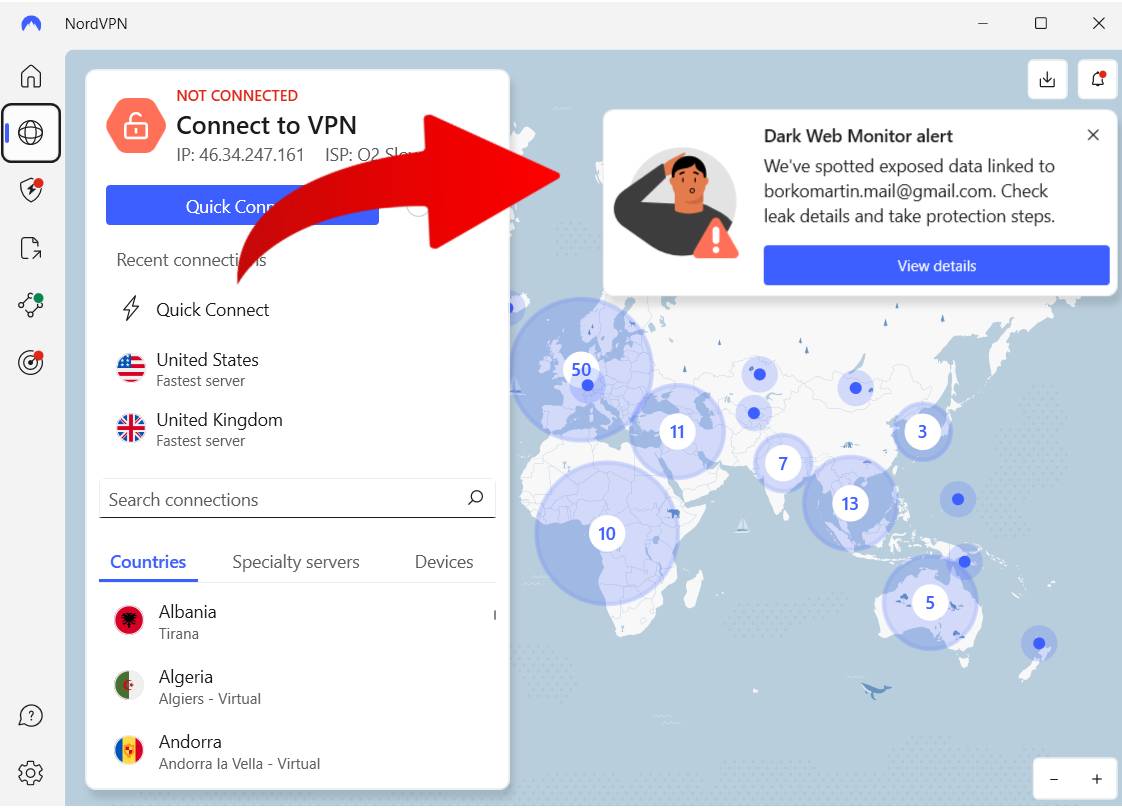Select Albania Tirana server
1122x808 pixels.
[297, 621]
